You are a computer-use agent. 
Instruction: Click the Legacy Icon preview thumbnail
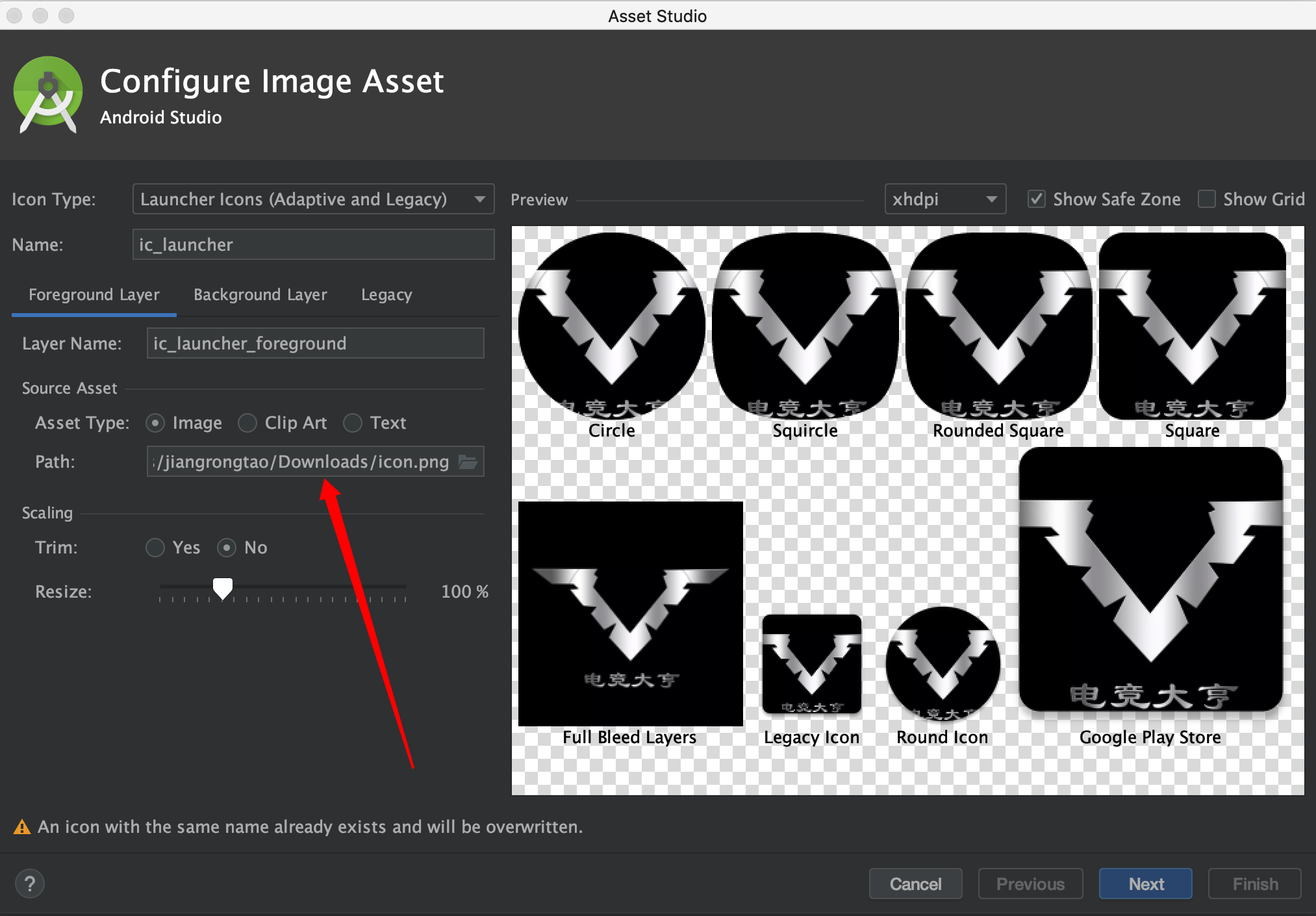click(811, 664)
